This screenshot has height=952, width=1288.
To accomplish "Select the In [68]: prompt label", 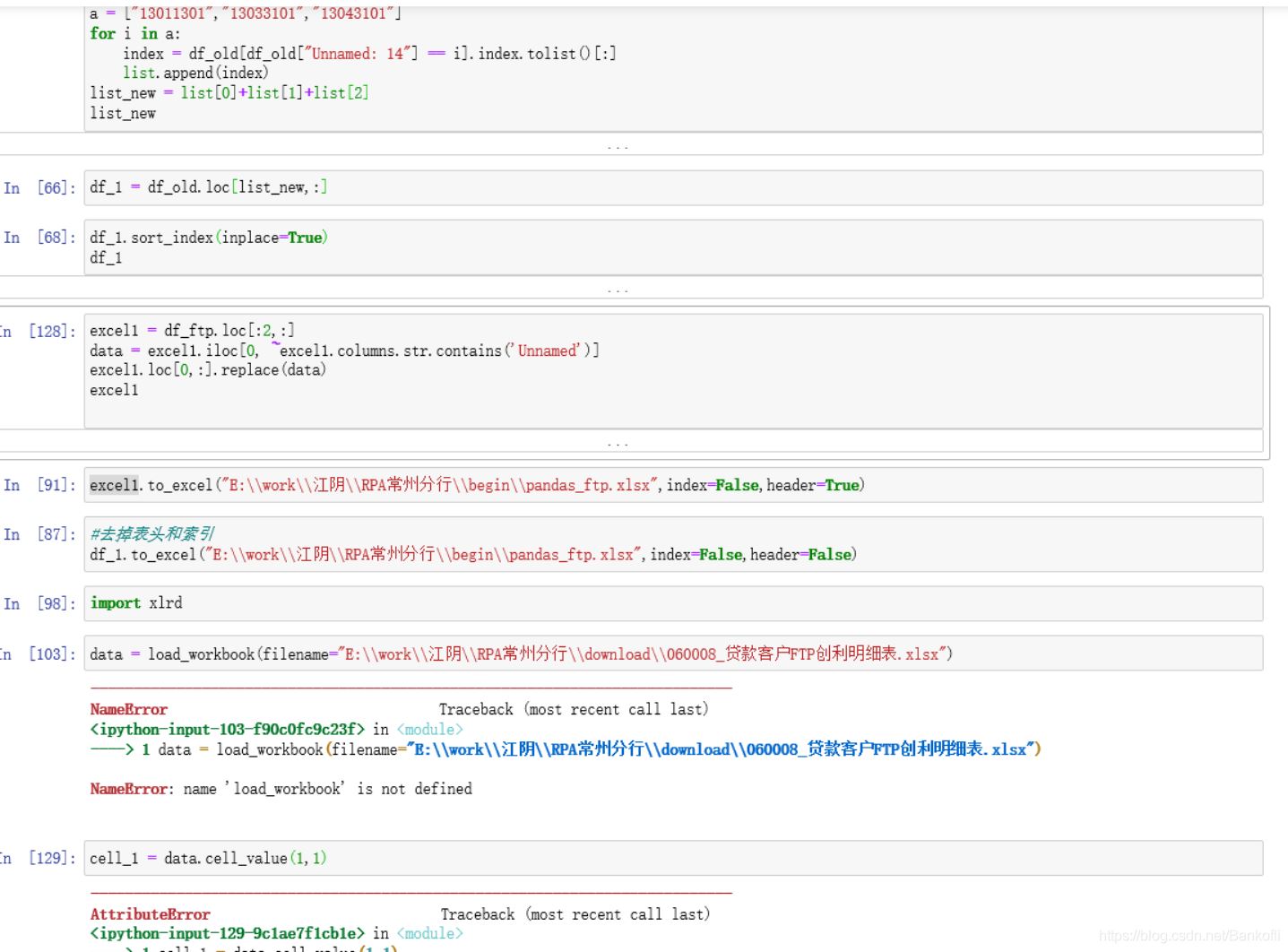I will point(39,238).
